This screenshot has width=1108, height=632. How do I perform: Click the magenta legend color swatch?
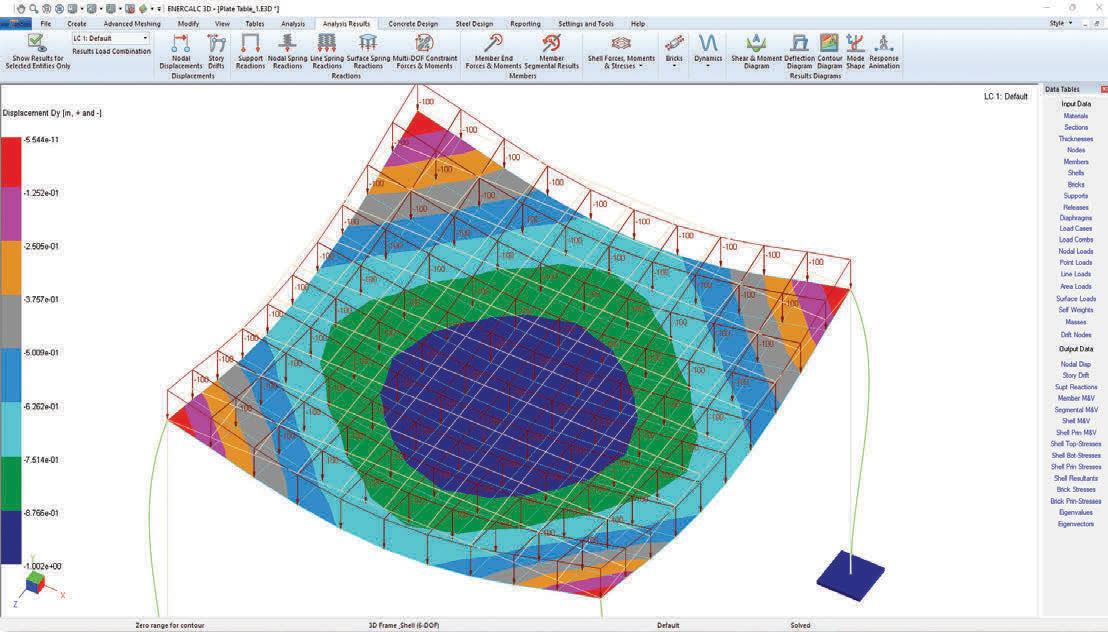point(11,214)
